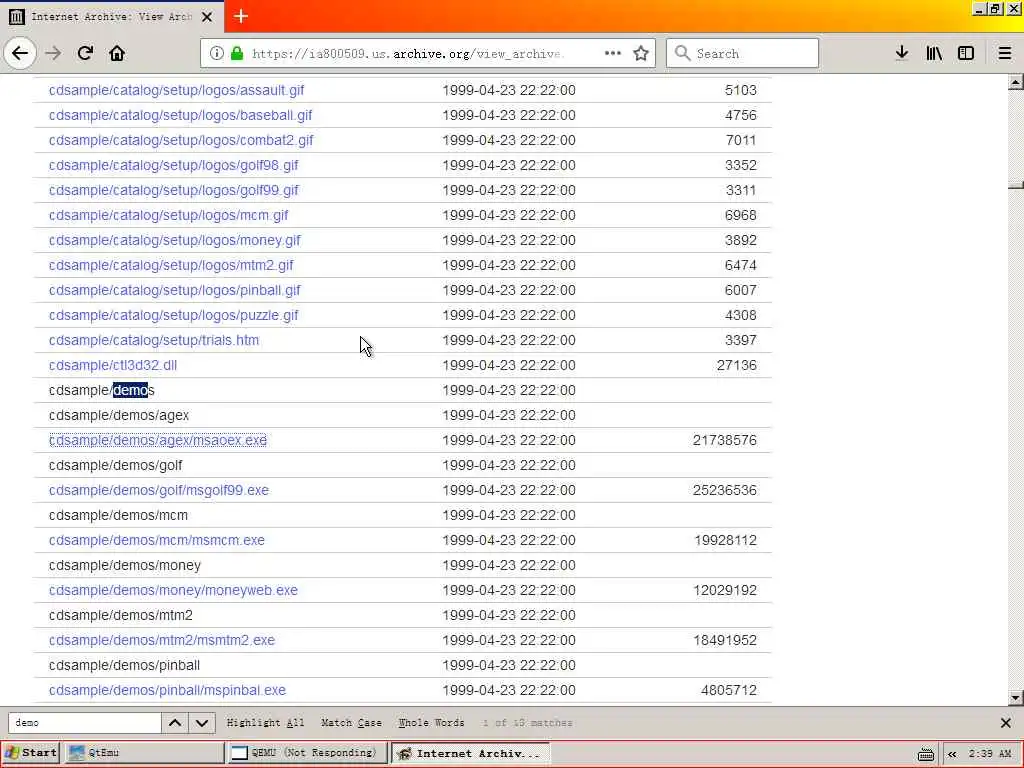Click cdsample/demos/mtm2 folder text

click(x=121, y=615)
